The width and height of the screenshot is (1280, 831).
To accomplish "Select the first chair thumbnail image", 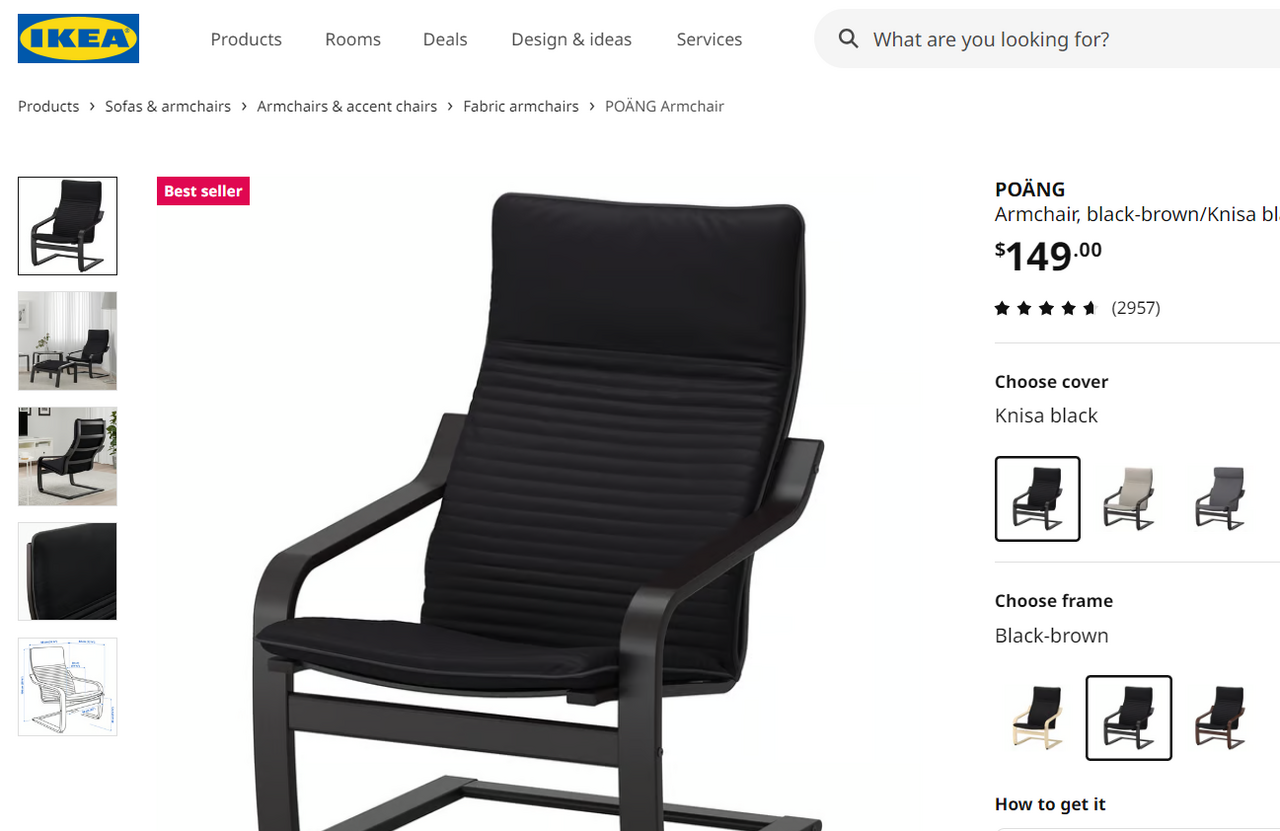I will (x=68, y=226).
